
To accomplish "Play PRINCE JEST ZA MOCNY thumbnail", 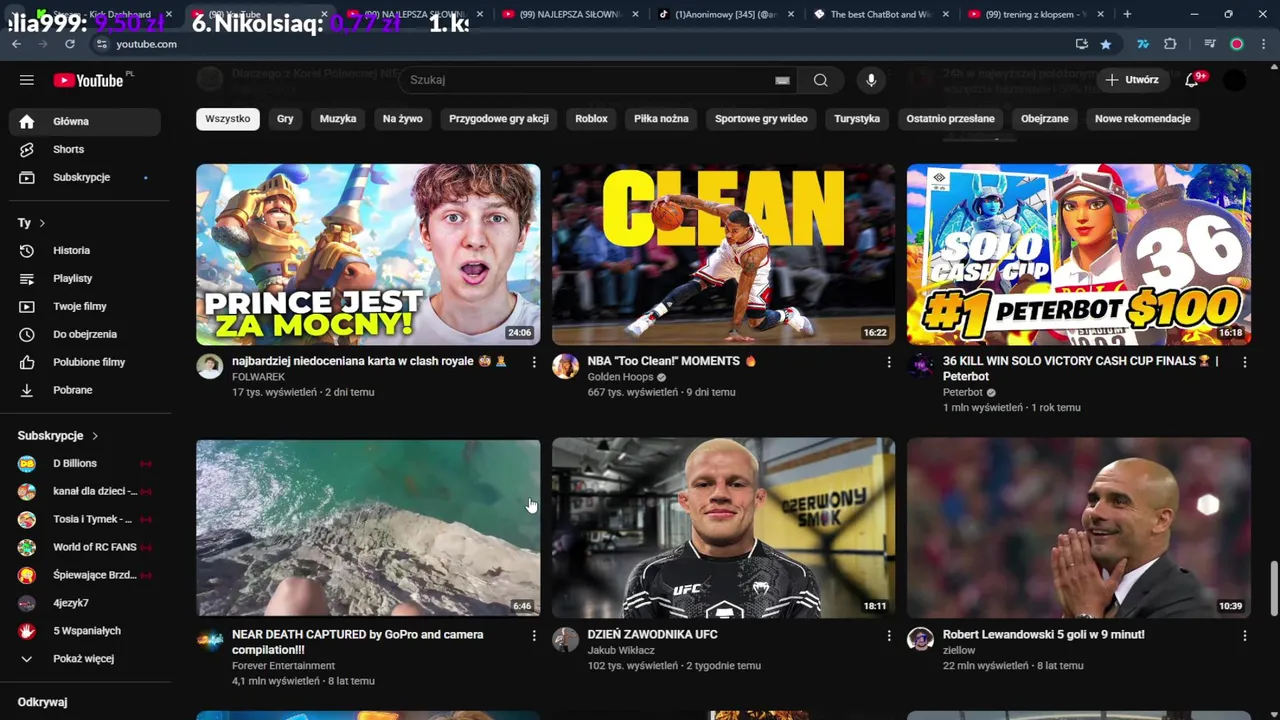I will point(368,255).
